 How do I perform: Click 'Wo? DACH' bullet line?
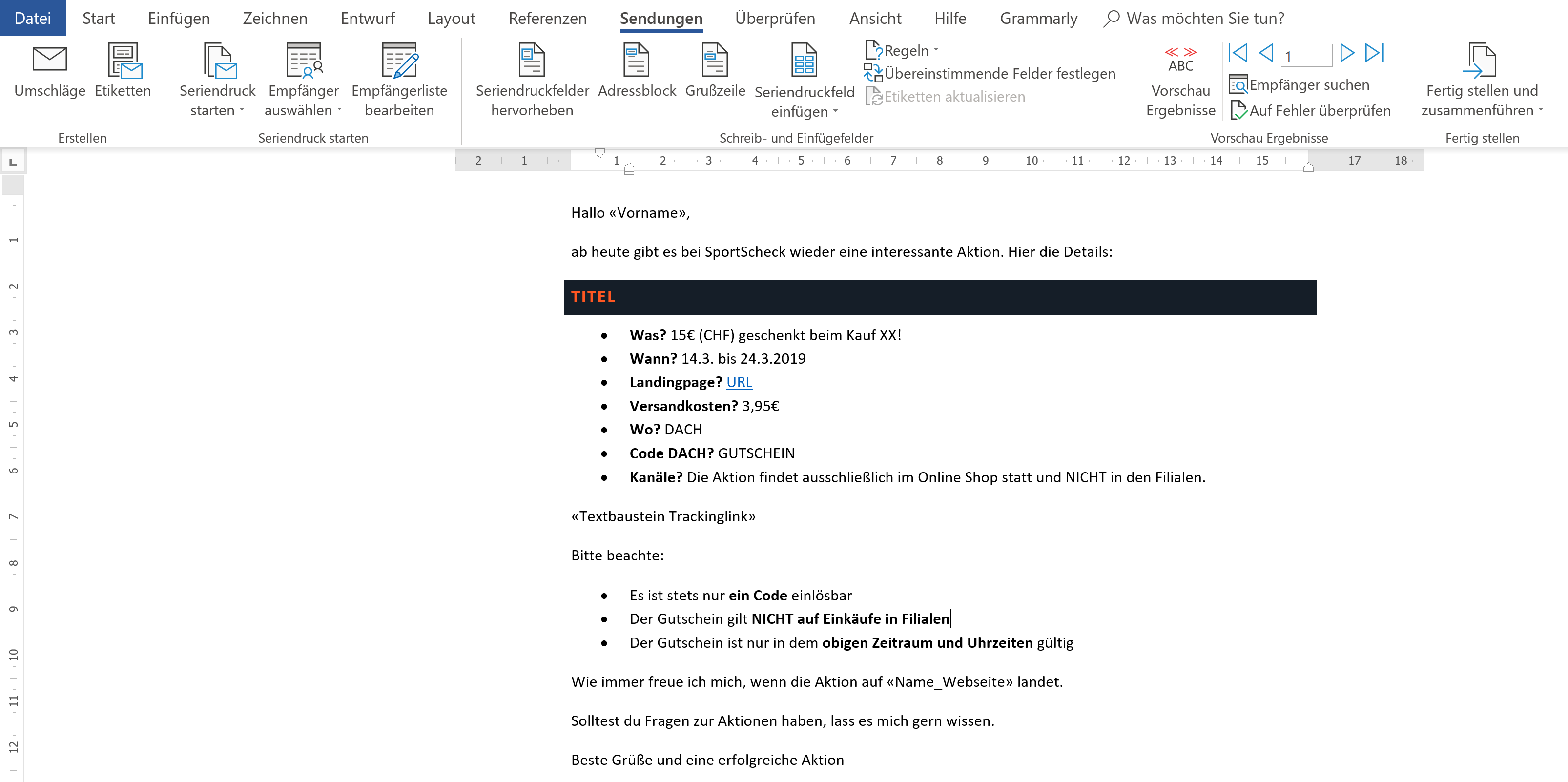coord(665,430)
